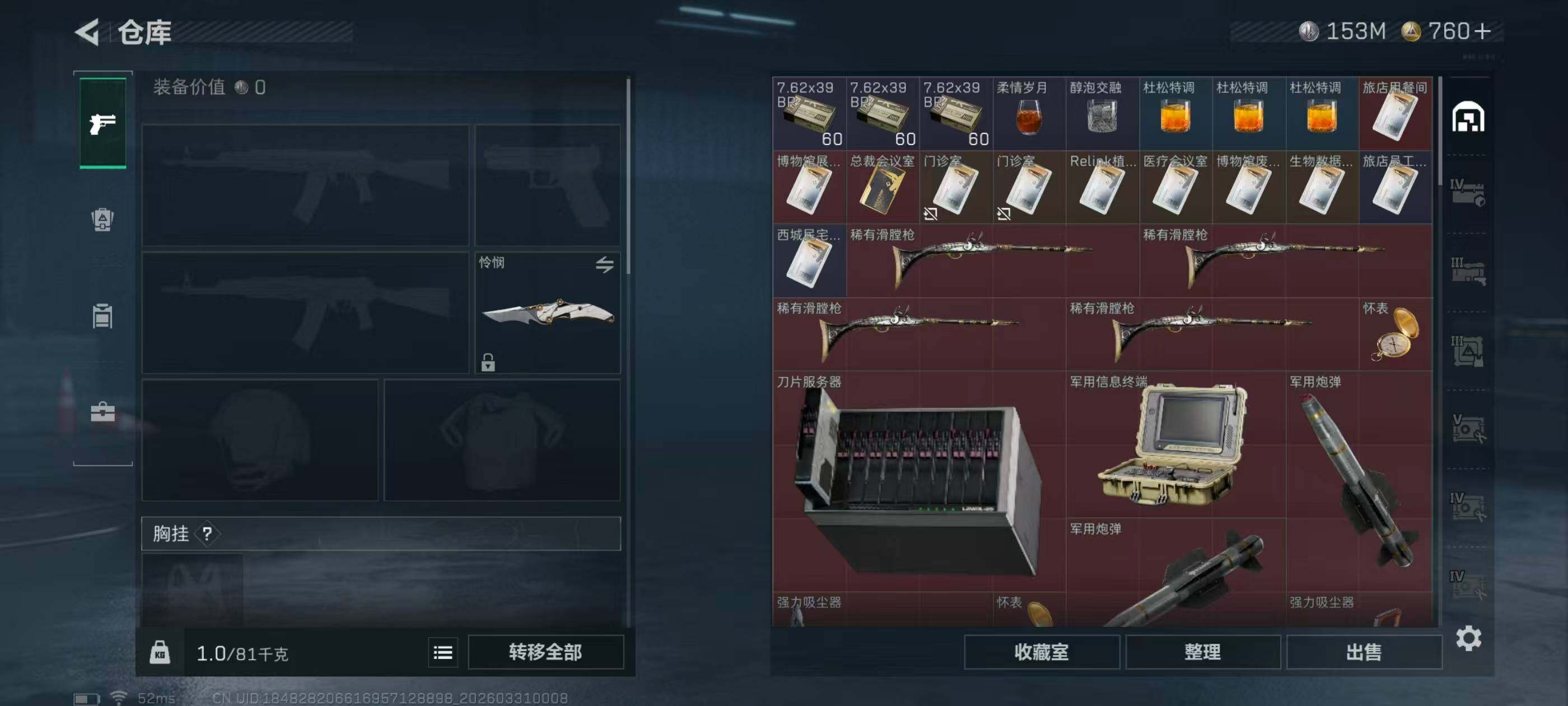Click the swap arrows on the 怜悯 knife slot
This screenshot has height=706, width=1568.
[604, 264]
